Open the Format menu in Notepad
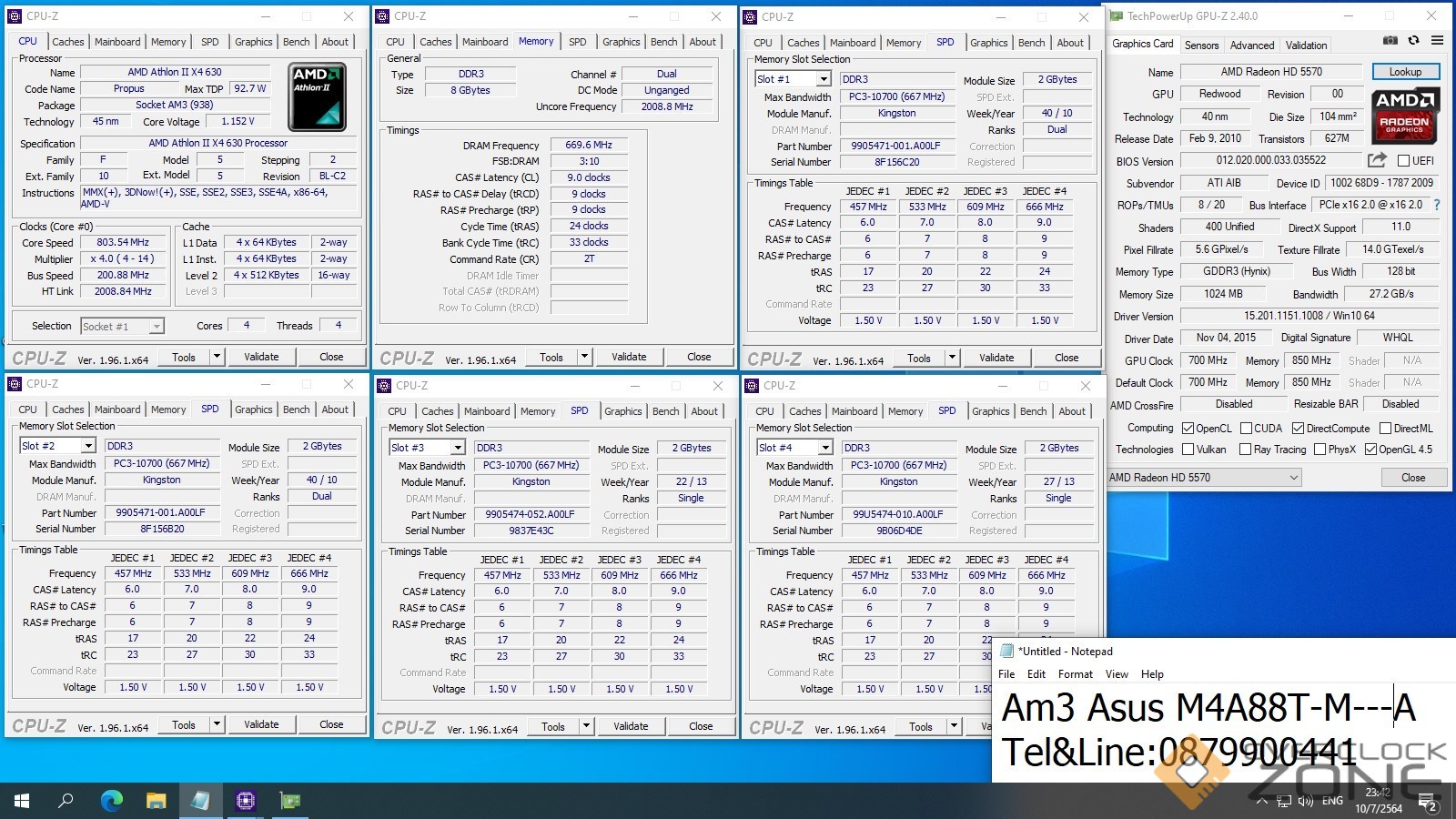The width and height of the screenshot is (1456, 819). click(x=1075, y=674)
